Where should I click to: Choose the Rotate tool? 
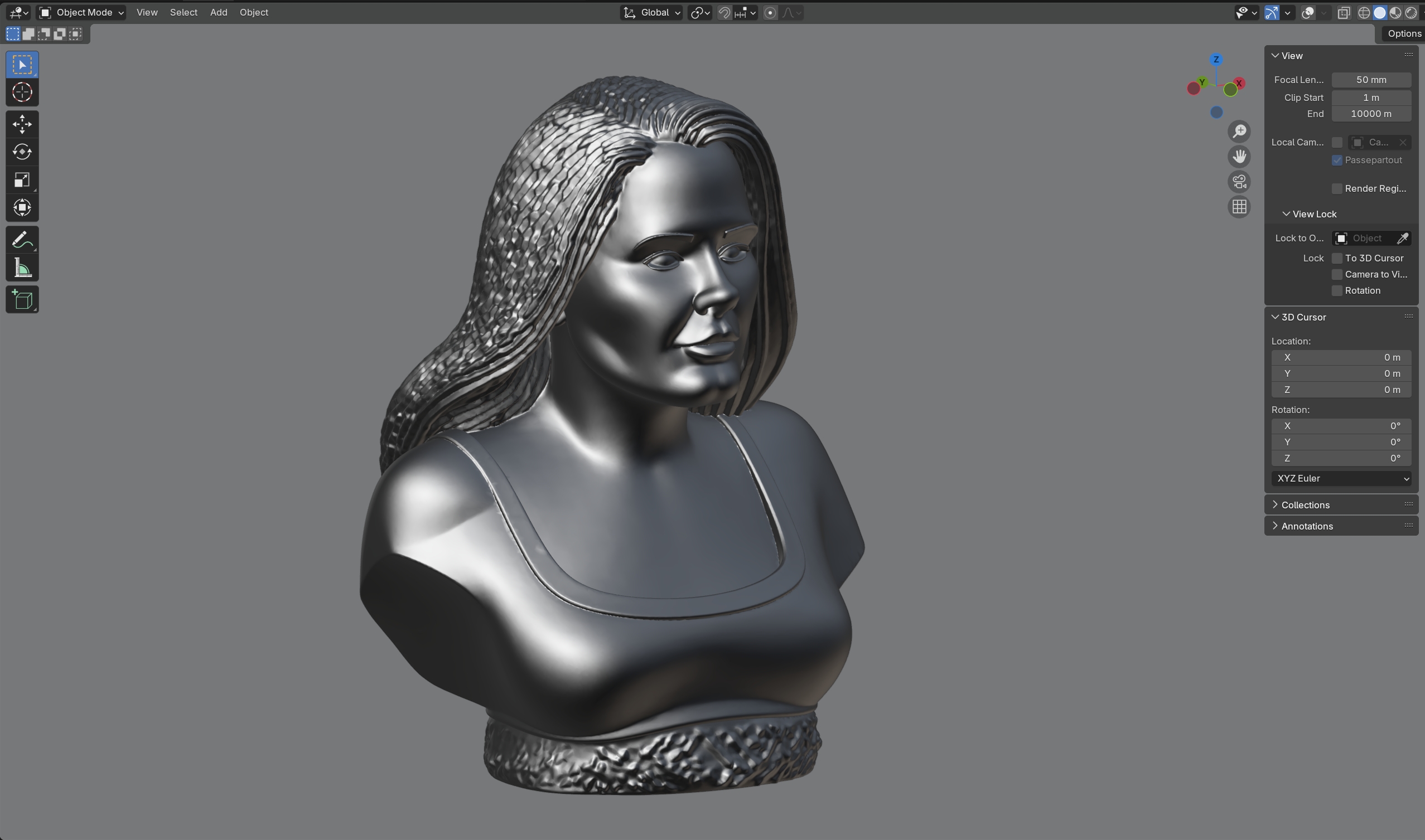[22, 152]
